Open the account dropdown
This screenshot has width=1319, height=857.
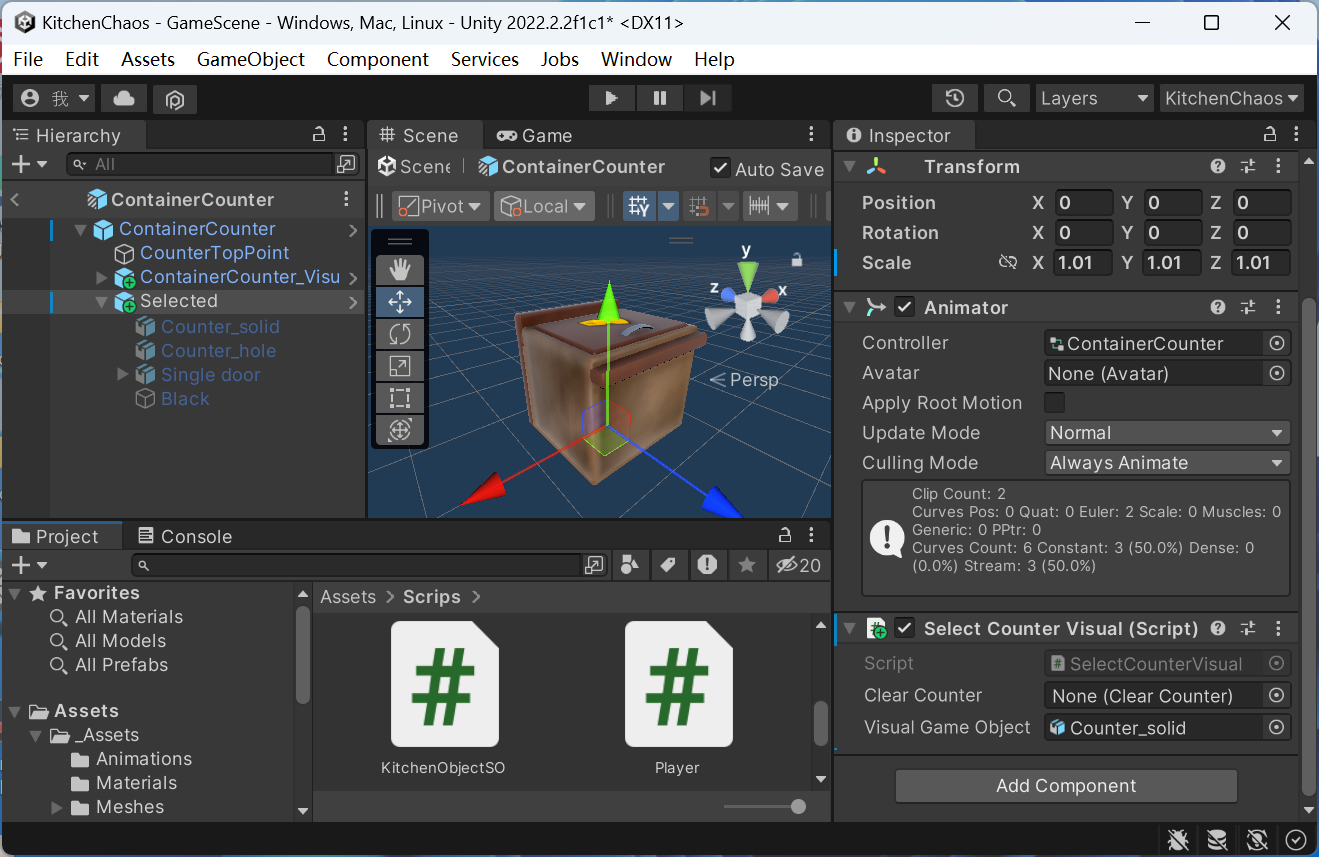[55, 98]
